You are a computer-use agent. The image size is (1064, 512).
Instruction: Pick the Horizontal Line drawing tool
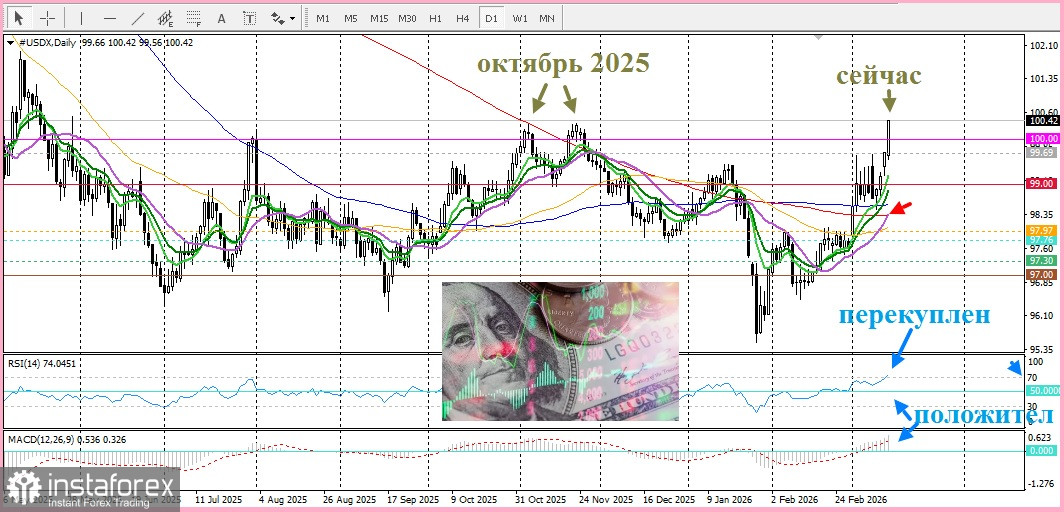point(110,18)
